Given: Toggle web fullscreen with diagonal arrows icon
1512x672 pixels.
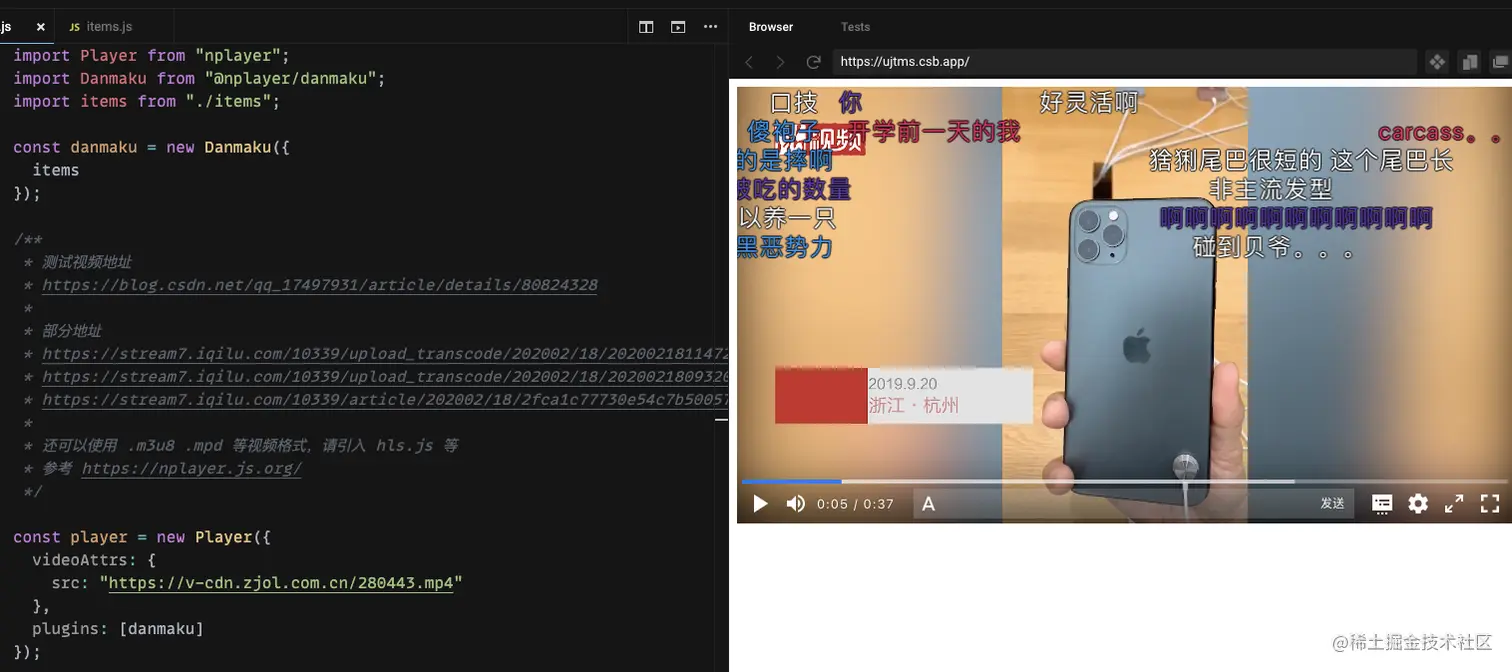Looking at the screenshot, I should pos(1454,504).
